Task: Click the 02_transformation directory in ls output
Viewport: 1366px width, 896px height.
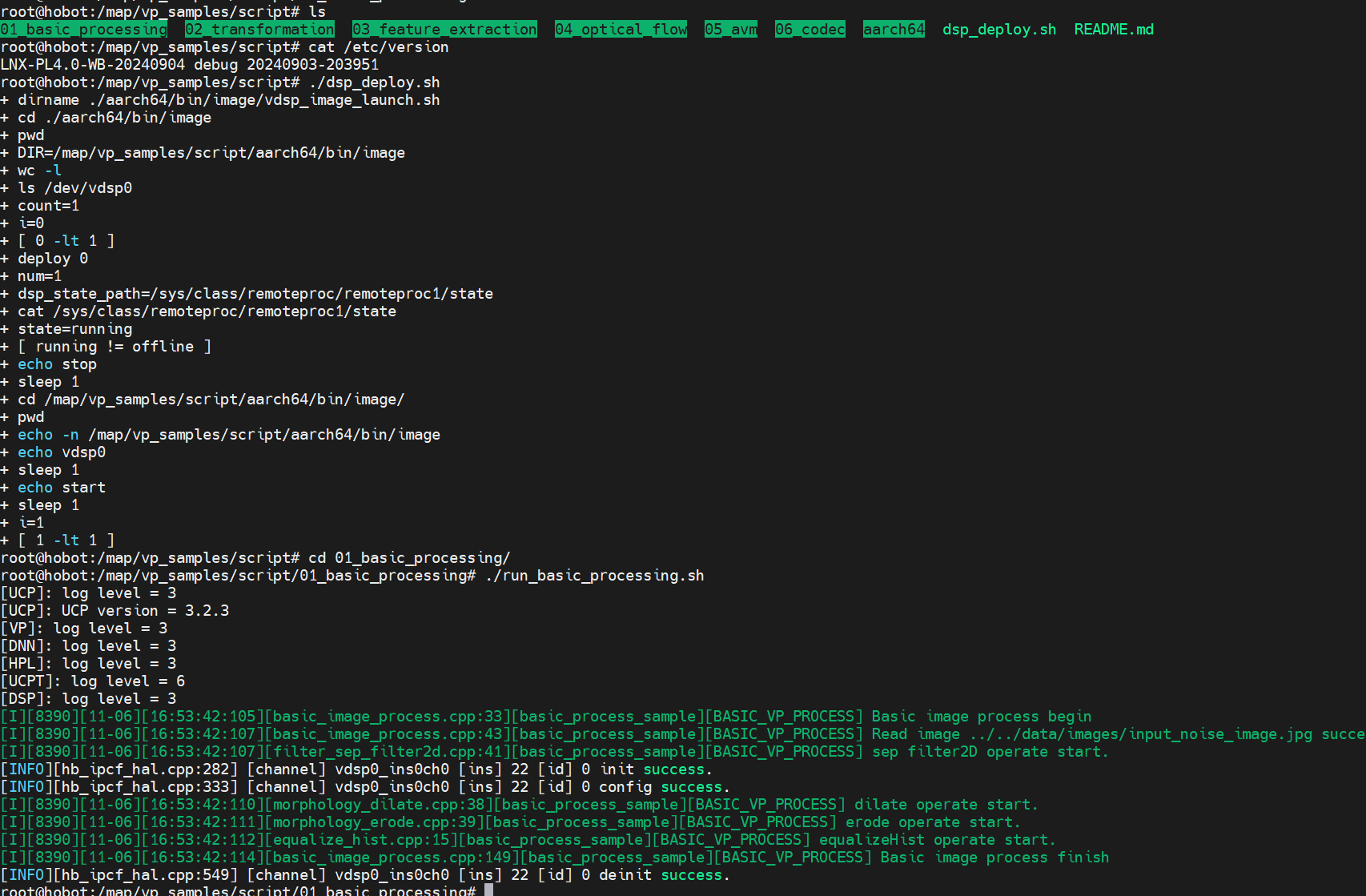Action: 259,30
